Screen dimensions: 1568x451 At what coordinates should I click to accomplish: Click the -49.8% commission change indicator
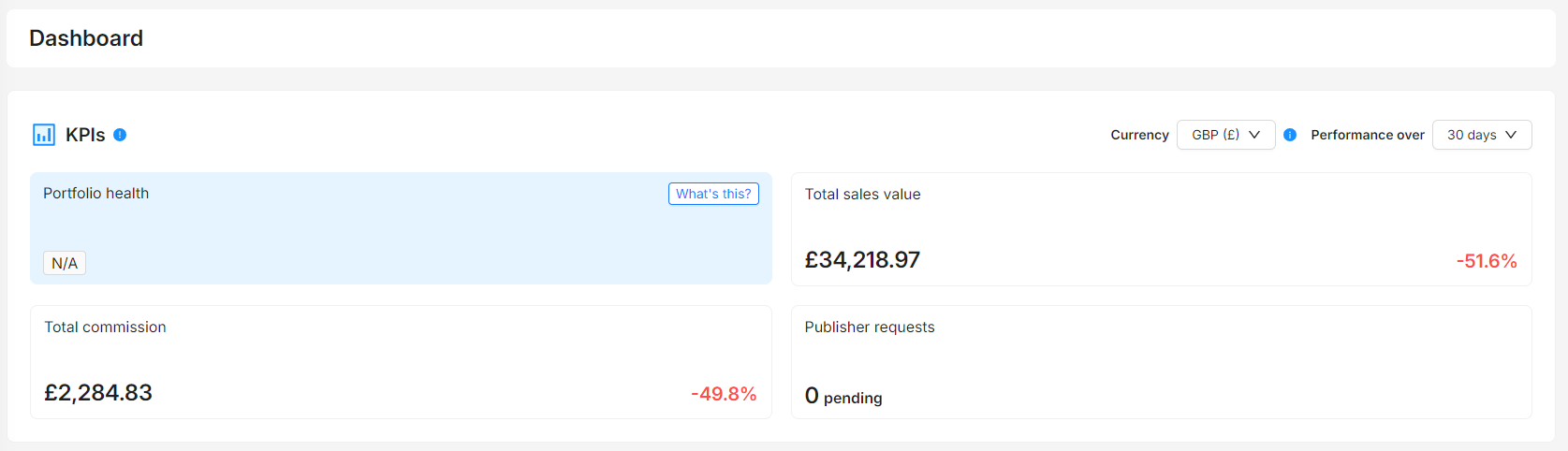tap(724, 394)
